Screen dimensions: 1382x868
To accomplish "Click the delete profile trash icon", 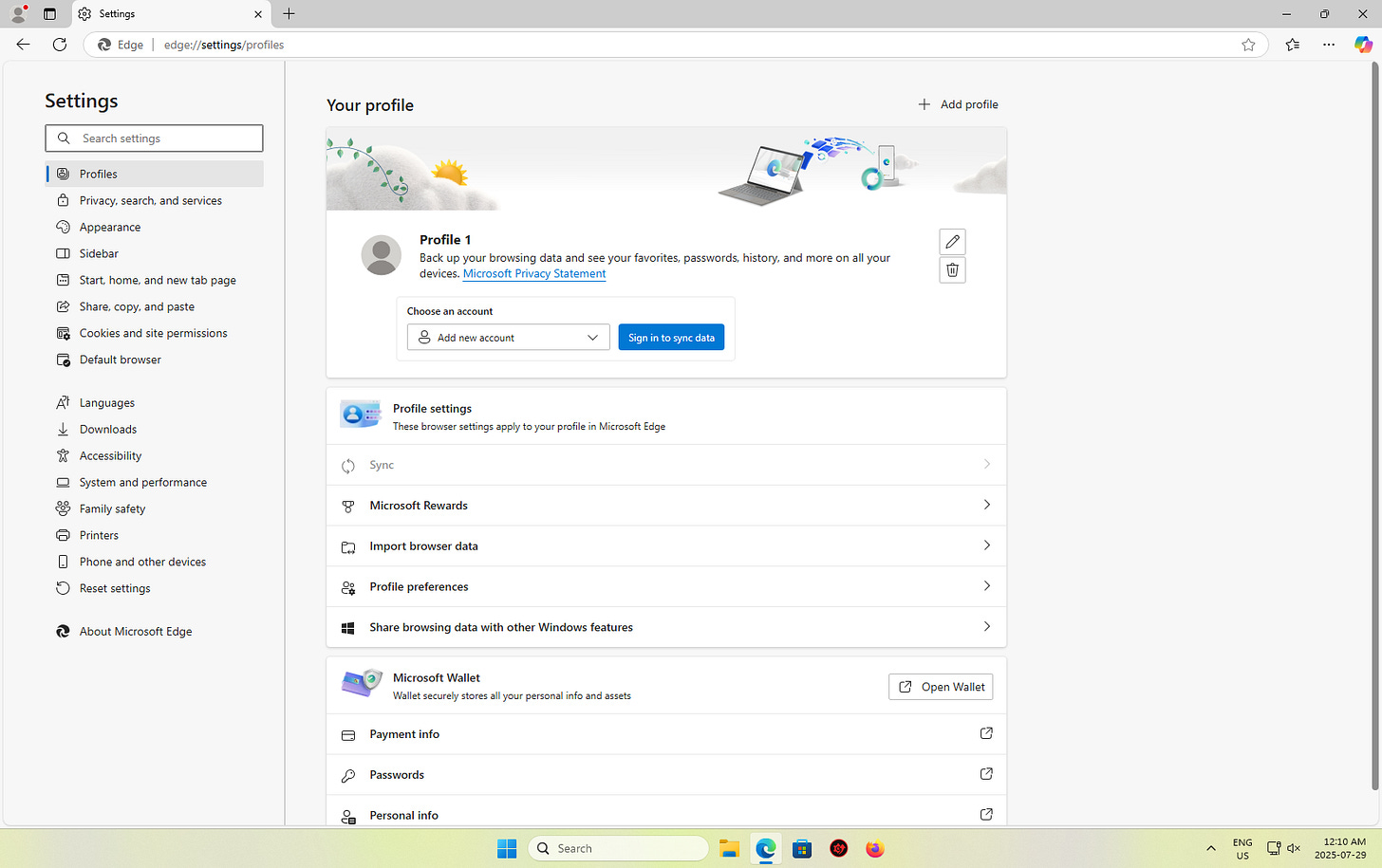I will 952,270.
